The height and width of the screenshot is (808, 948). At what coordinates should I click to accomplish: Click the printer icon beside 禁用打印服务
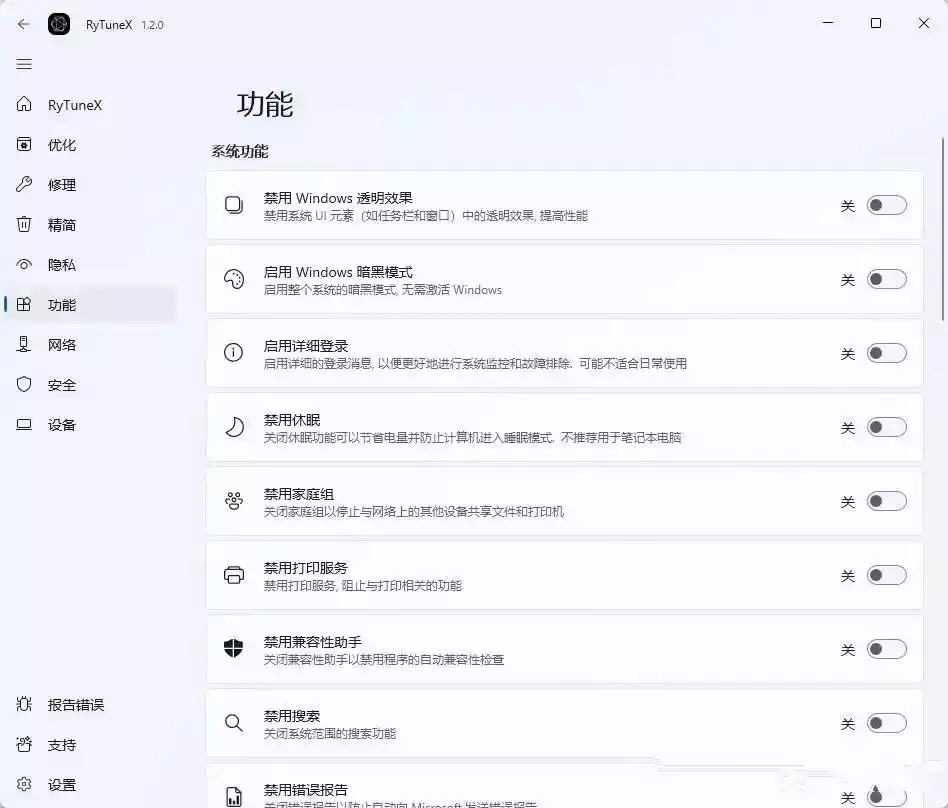234,575
